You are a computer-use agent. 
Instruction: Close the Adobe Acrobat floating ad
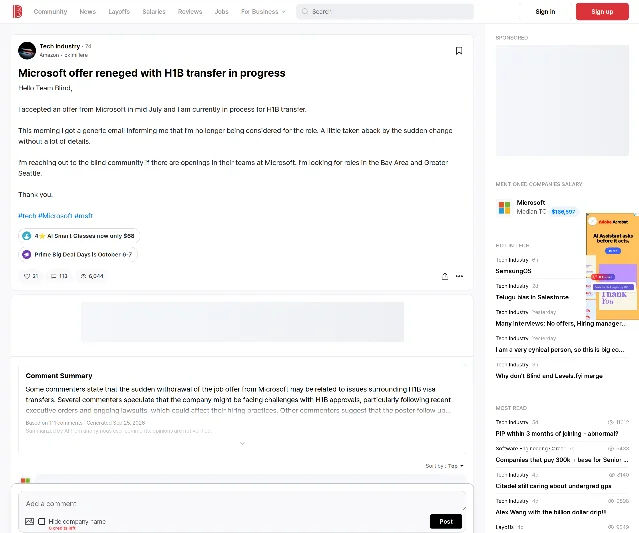(593, 221)
